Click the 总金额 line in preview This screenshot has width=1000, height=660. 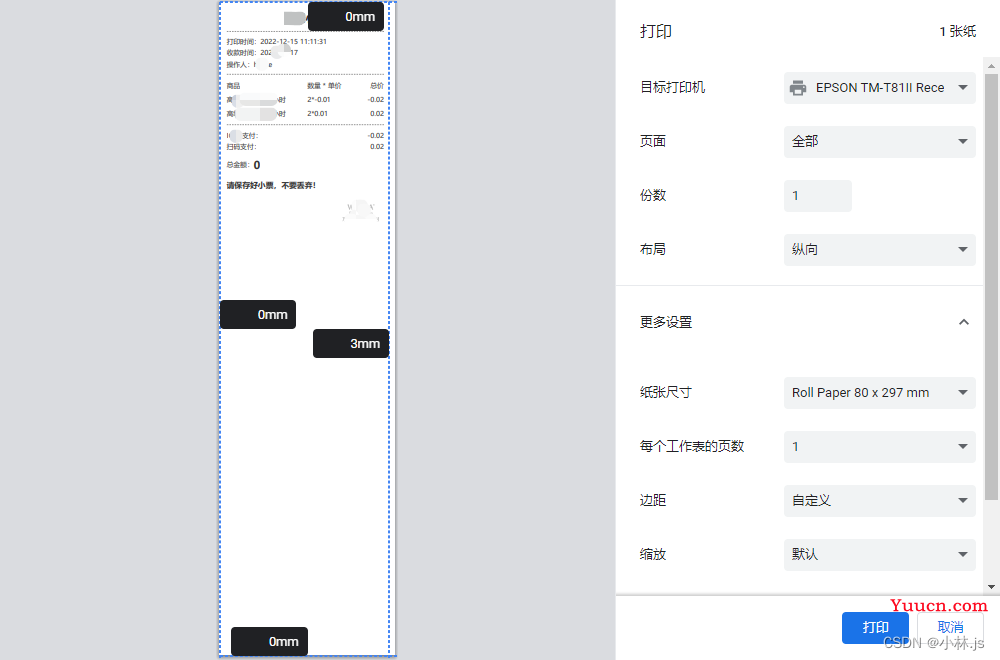(x=243, y=165)
